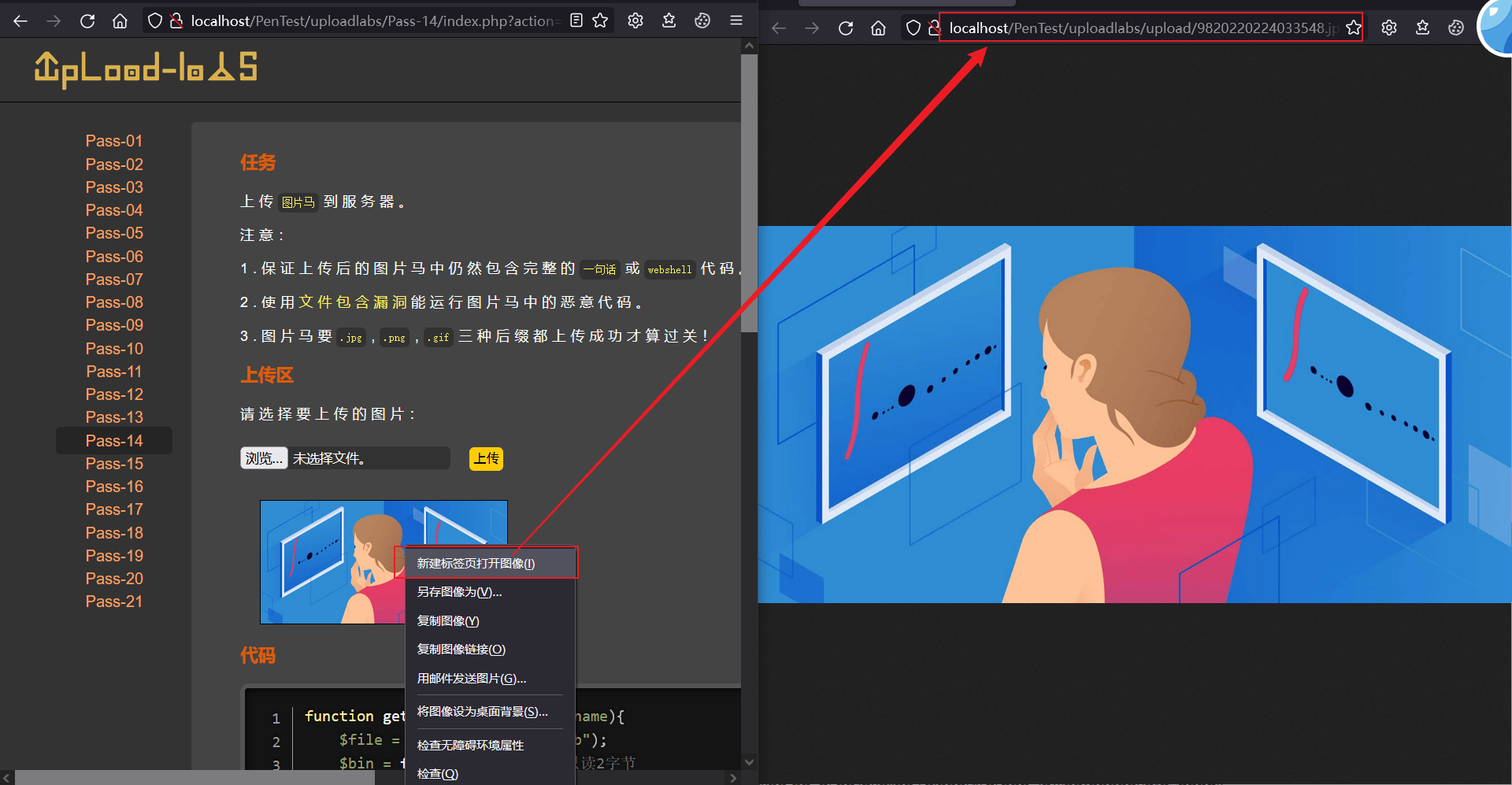
Task: Open Pass-13 in the sidebar
Action: [x=114, y=417]
